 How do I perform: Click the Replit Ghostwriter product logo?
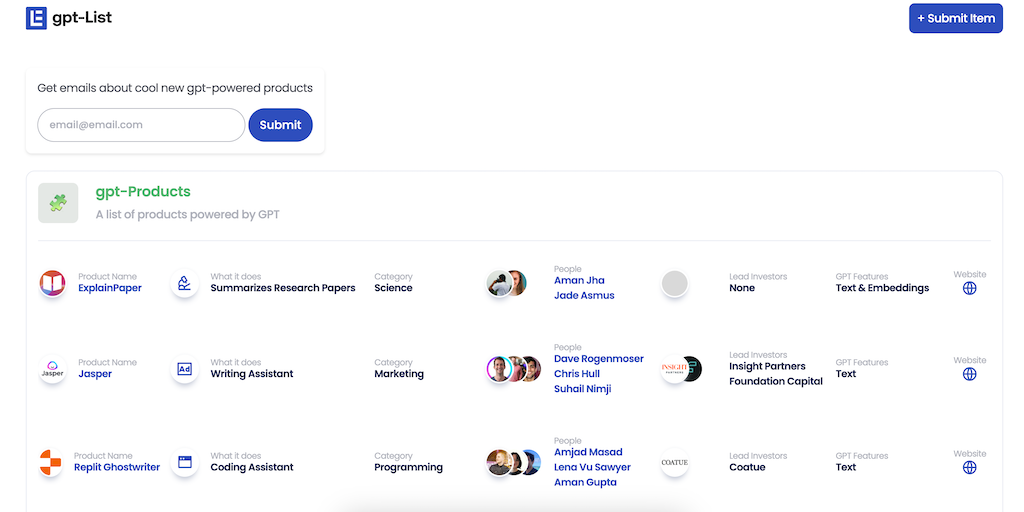[51, 463]
